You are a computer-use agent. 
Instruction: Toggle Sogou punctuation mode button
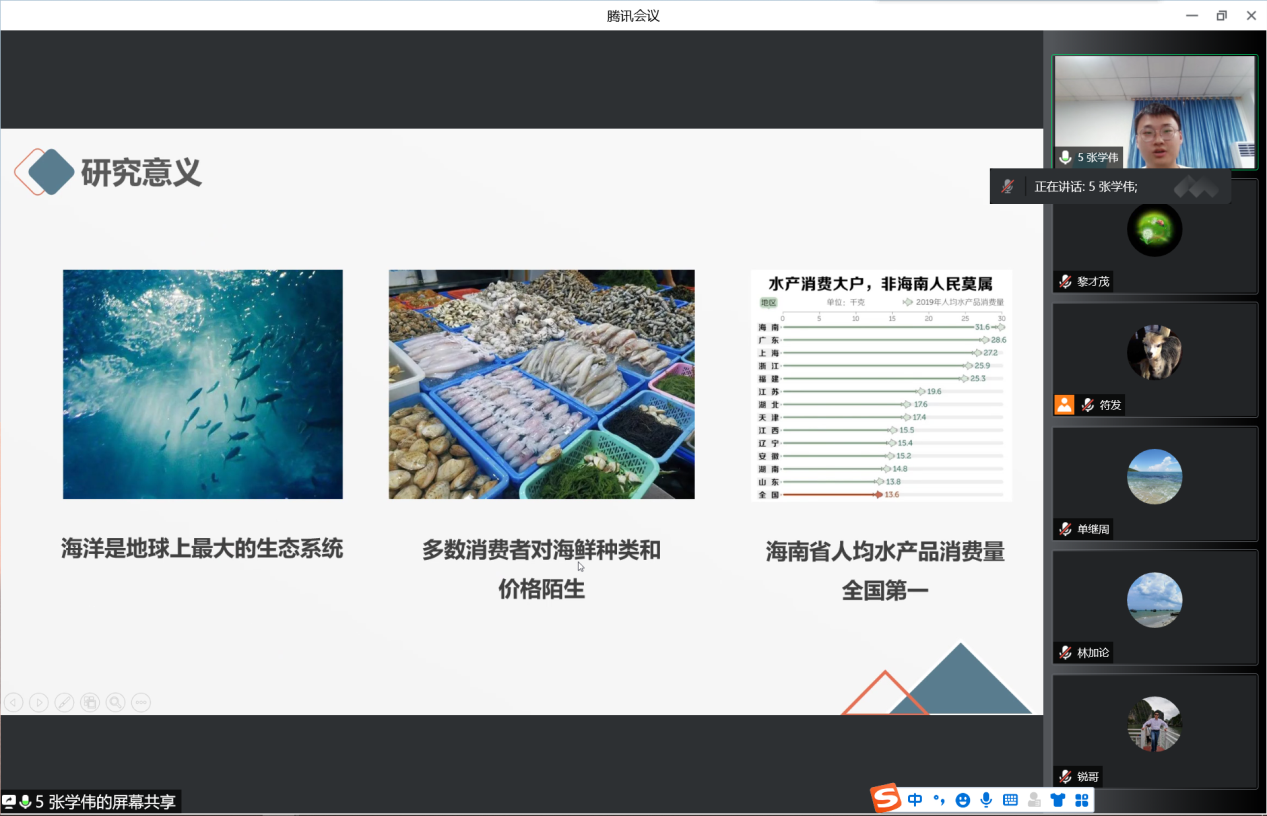point(939,800)
